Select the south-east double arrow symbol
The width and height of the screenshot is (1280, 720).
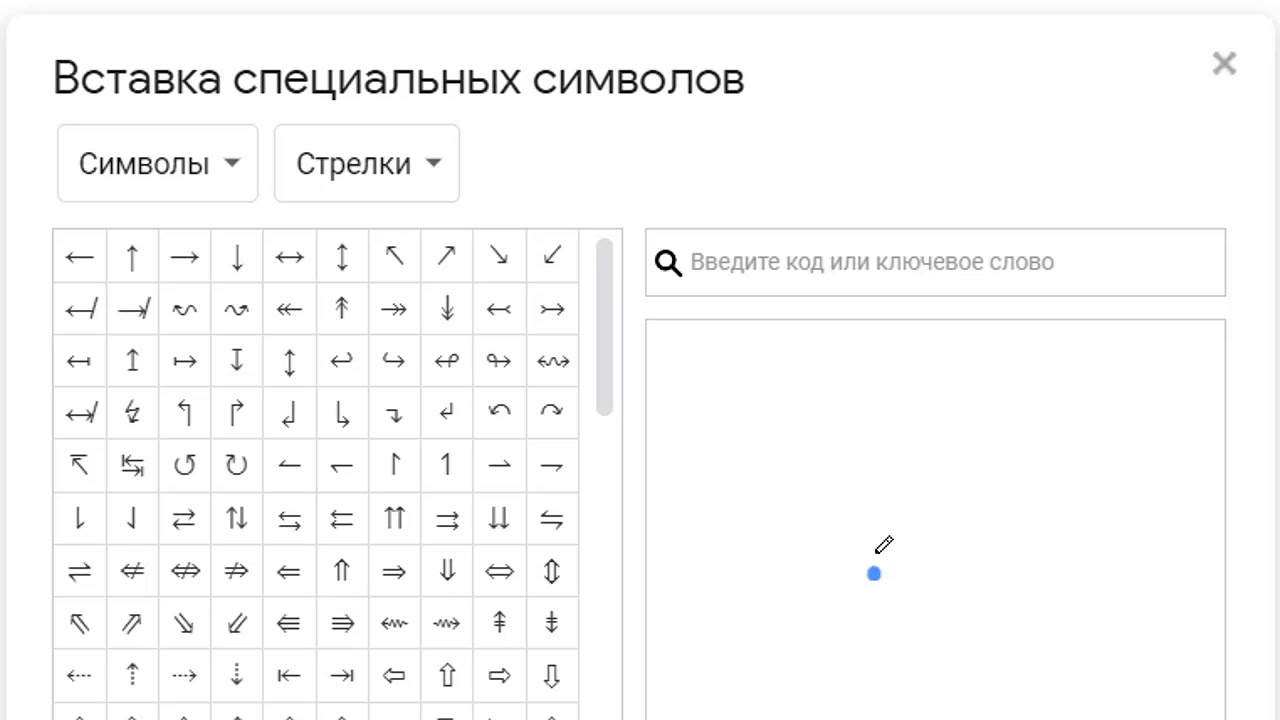184,622
